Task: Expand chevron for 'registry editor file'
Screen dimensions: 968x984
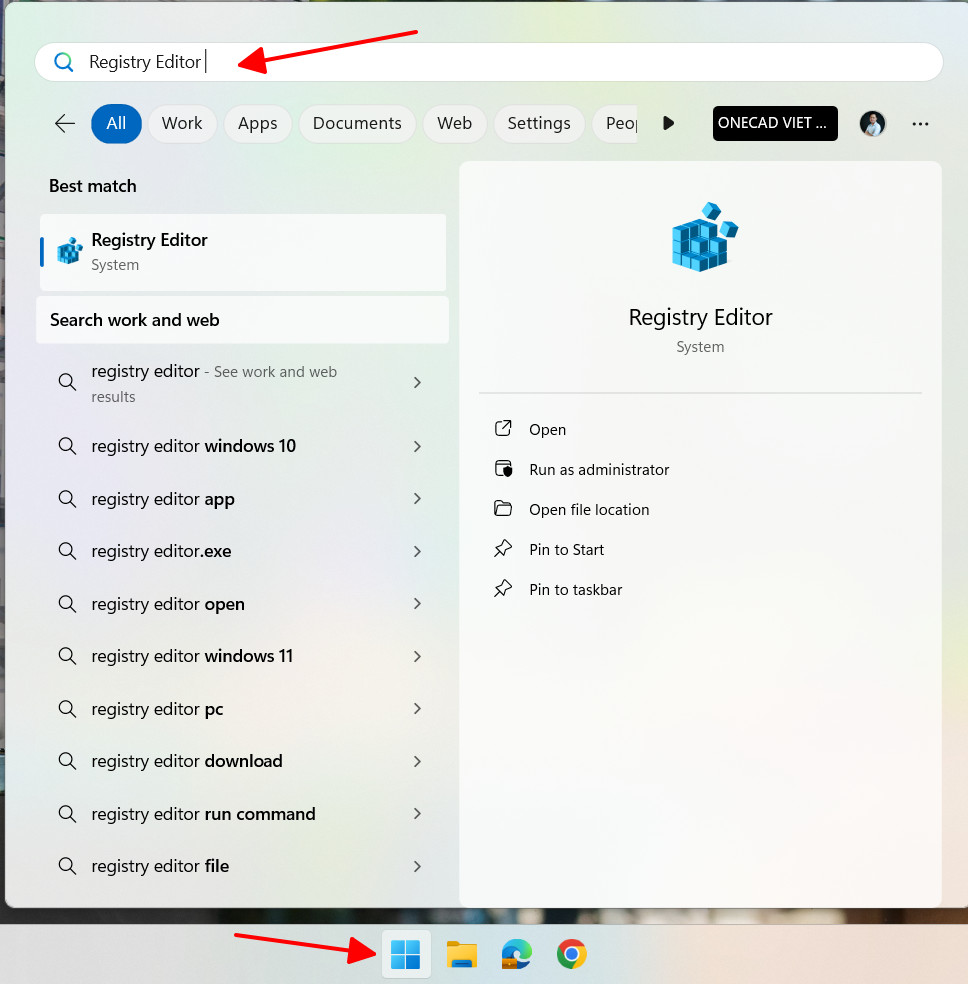Action: 417,866
